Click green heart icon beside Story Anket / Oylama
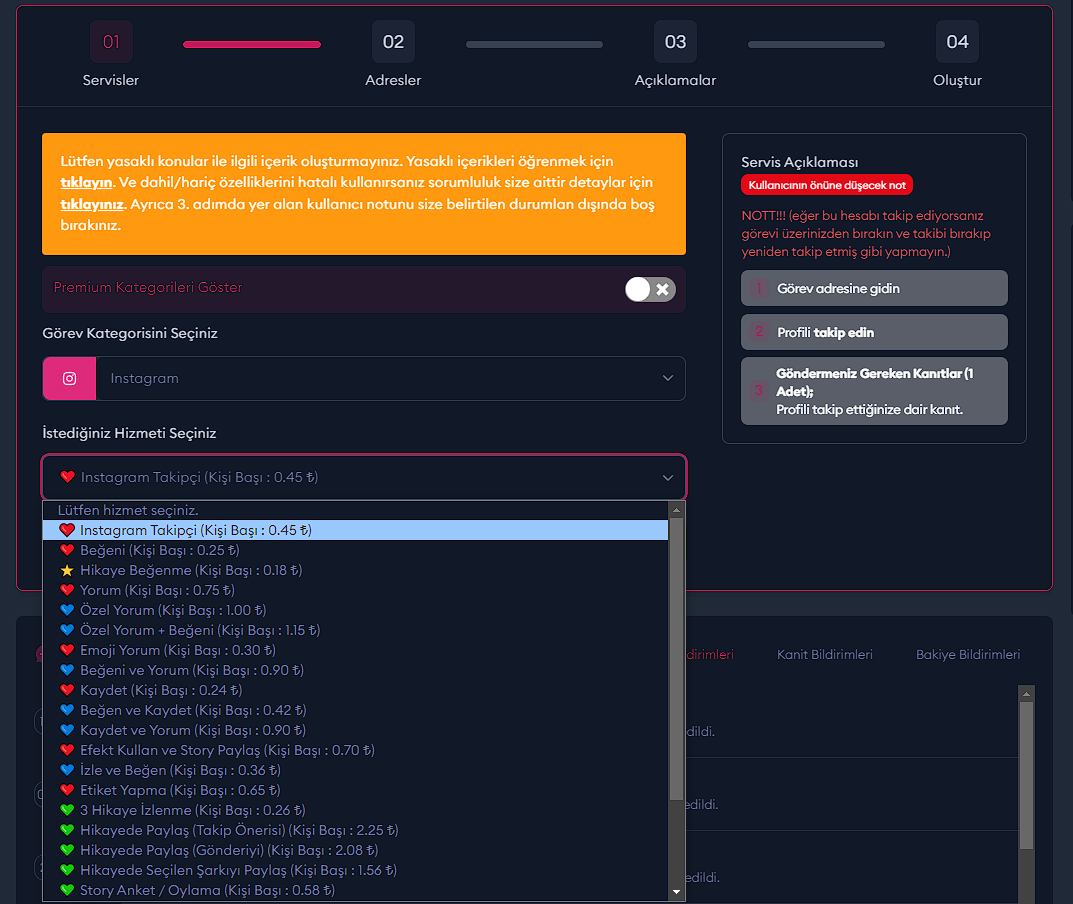1073x904 pixels. tap(67, 890)
